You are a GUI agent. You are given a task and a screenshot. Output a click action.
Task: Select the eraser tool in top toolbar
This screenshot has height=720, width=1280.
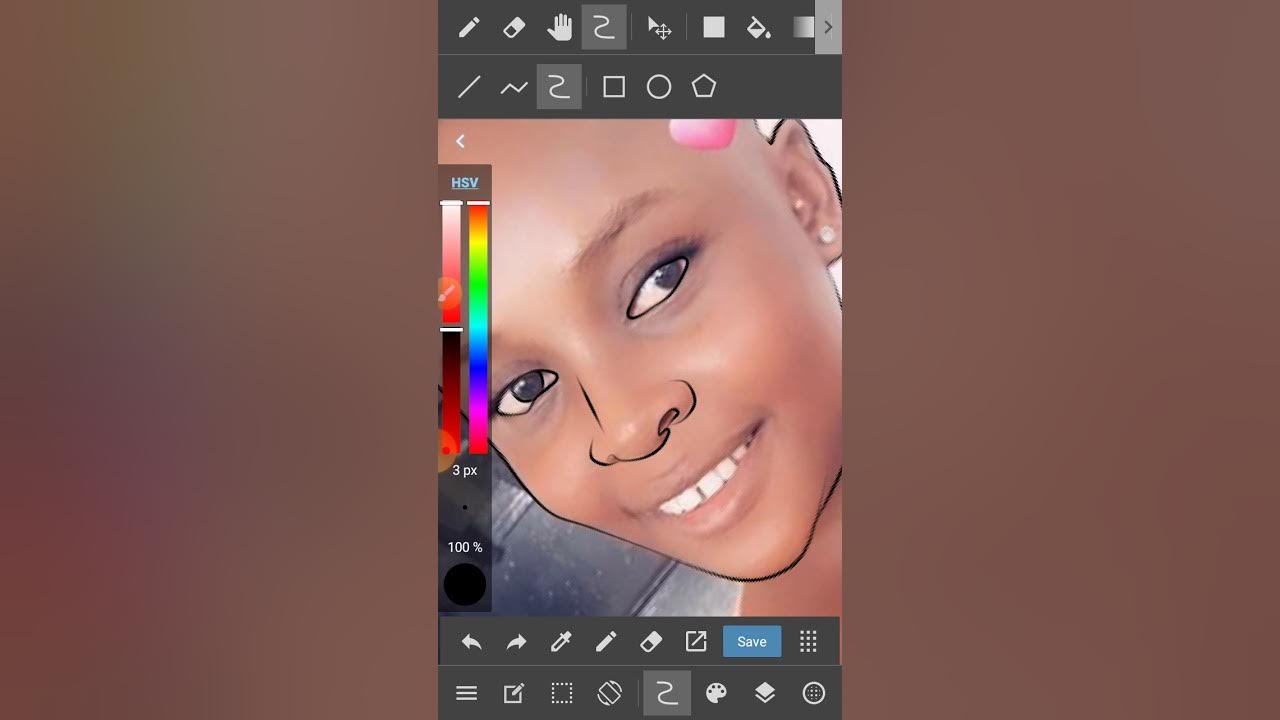click(514, 28)
